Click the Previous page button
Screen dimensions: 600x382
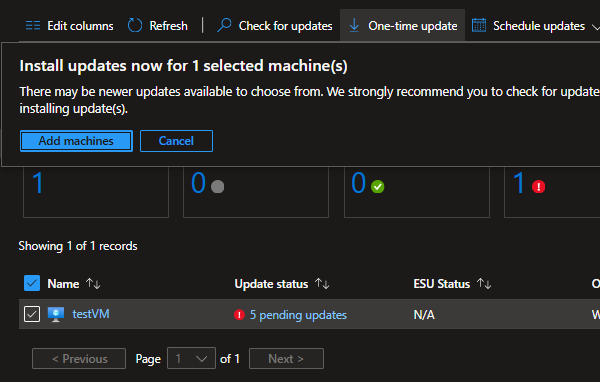click(x=79, y=359)
